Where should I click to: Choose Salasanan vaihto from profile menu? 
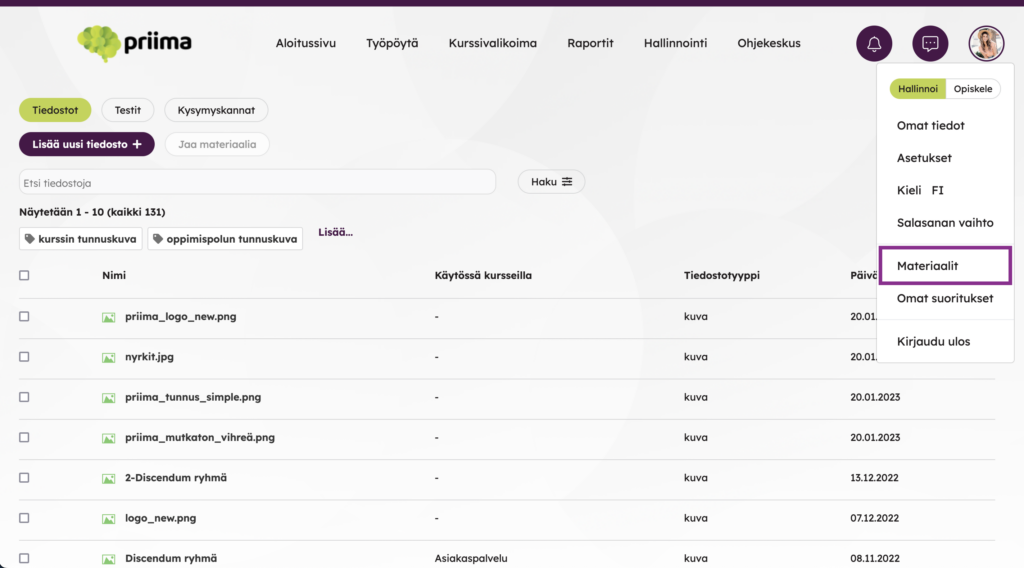(x=945, y=223)
